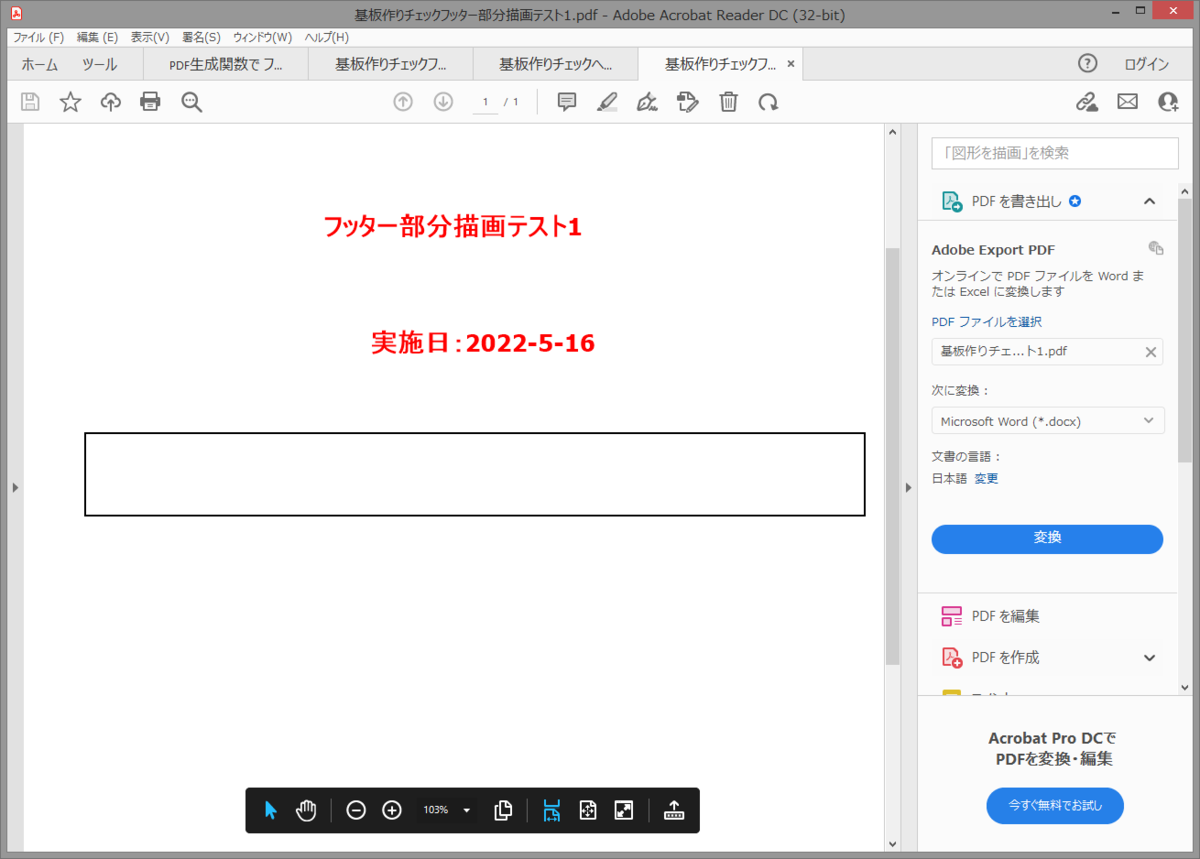Viewport: 1200px width, 859px height.
Task: Close the active document tab
Action: [791, 64]
